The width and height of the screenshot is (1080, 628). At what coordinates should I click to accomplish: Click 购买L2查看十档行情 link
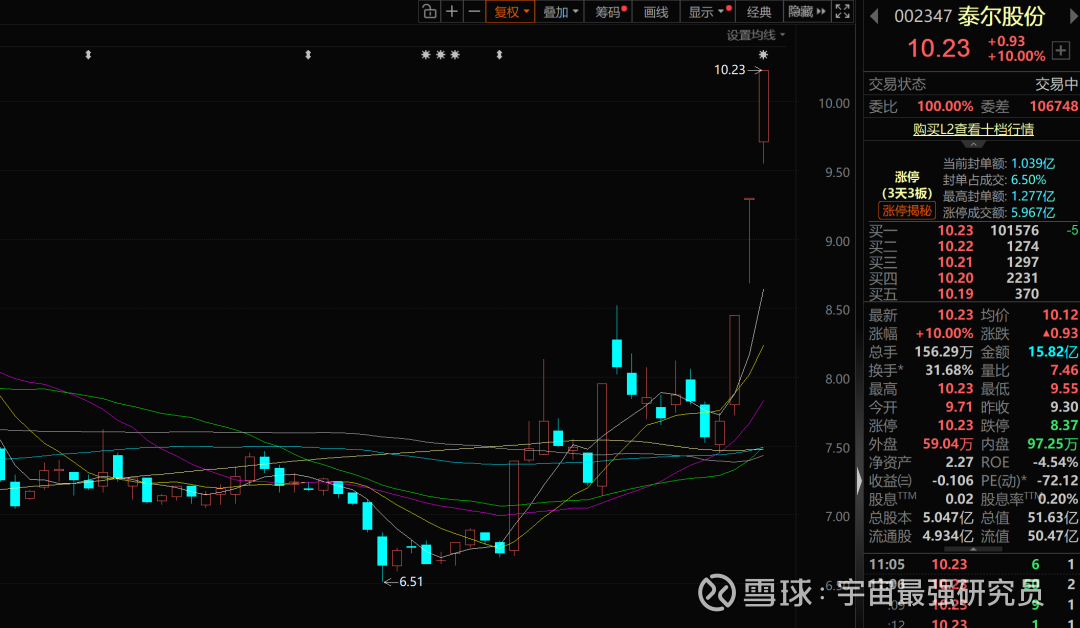pyautogui.click(x=973, y=129)
